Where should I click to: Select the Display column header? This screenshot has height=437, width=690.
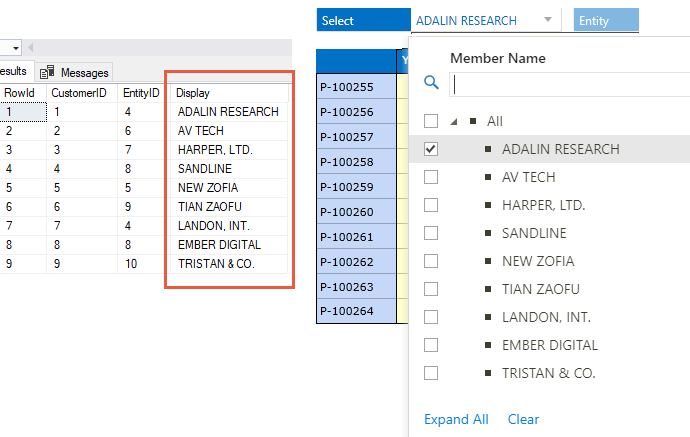(x=228, y=93)
